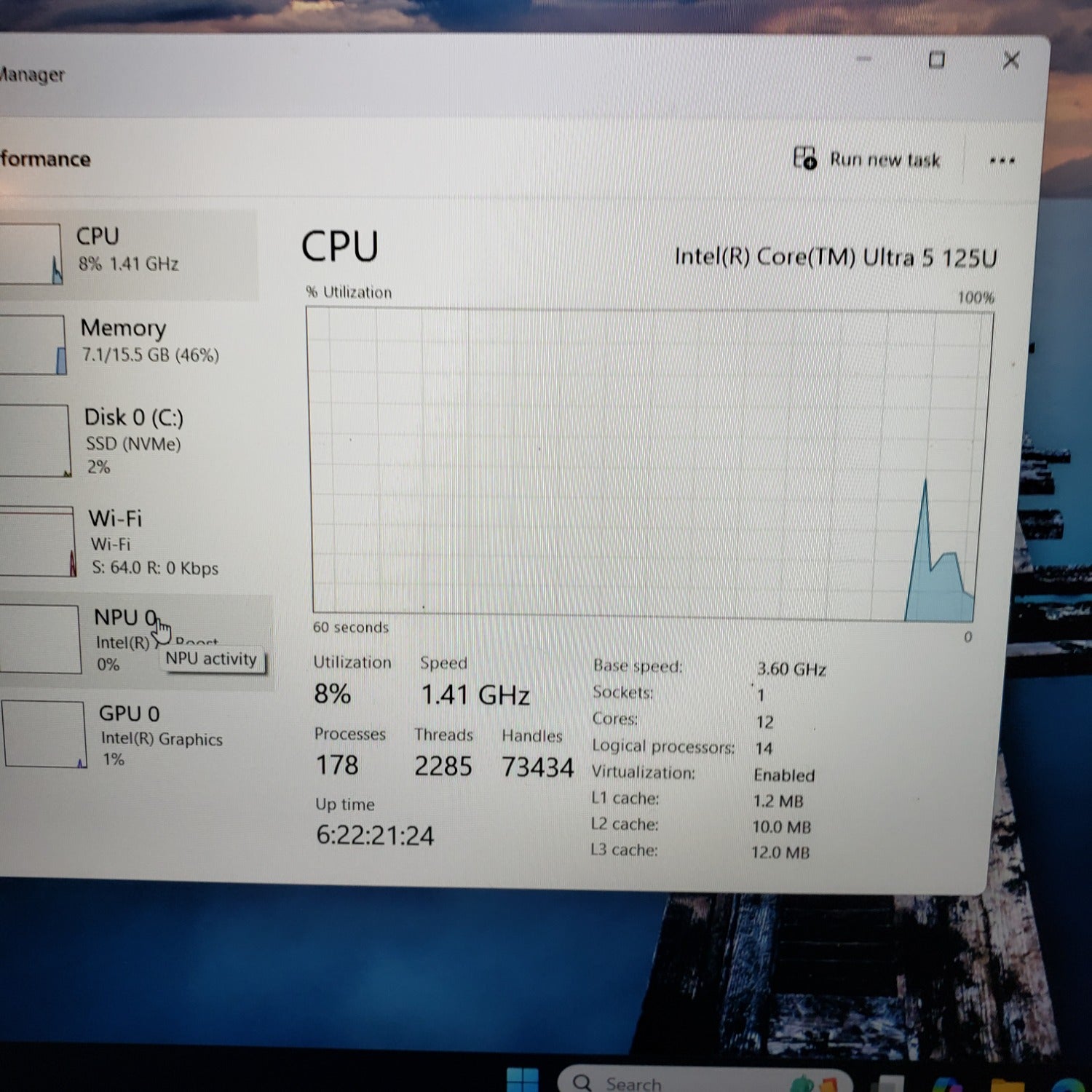Click the 178 processes value
The height and width of the screenshot is (1092, 1092).
coord(337,765)
